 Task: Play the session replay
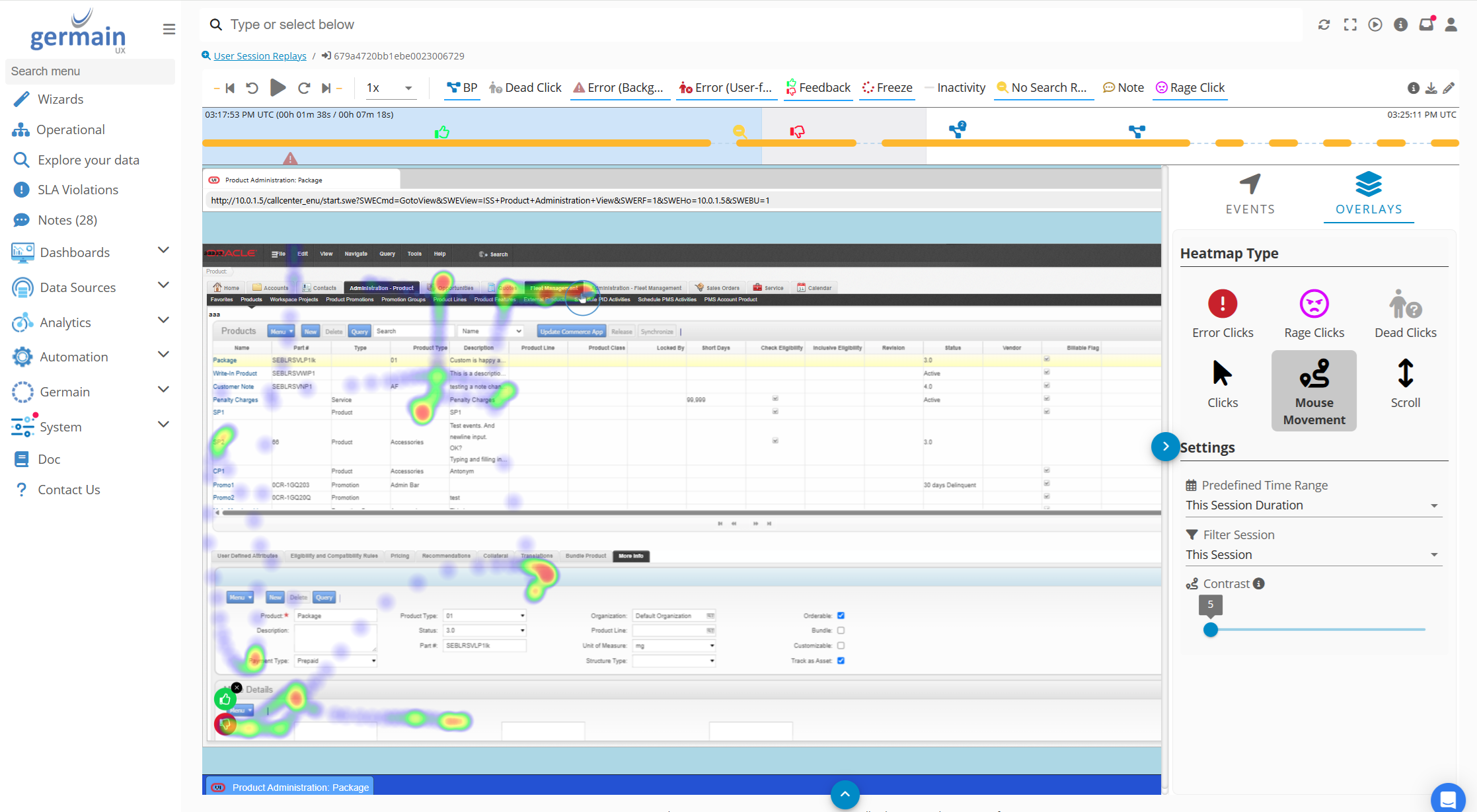[278, 87]
